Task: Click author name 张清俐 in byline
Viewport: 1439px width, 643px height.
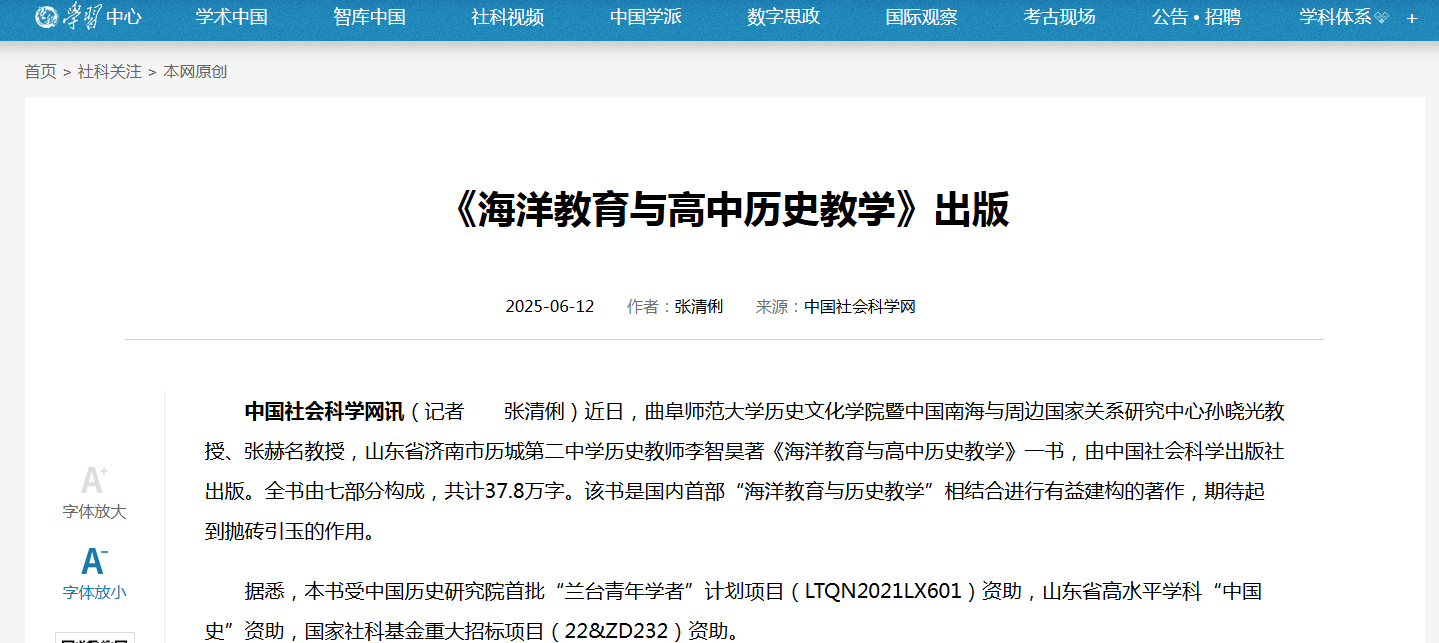Action: (699, 307)
